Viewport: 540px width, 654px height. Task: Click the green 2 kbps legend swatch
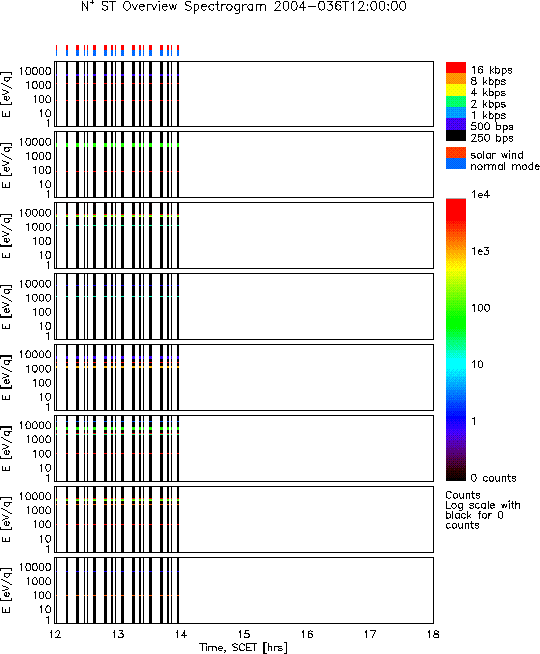coord(456,101)
